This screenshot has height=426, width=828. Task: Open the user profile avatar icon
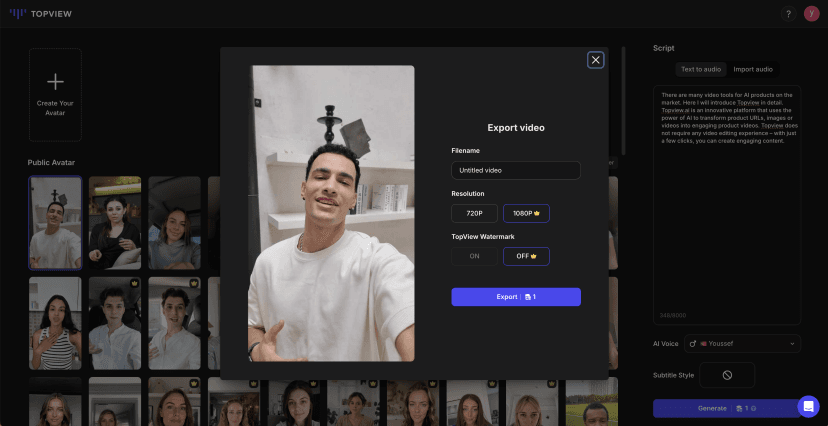[811, 14]
